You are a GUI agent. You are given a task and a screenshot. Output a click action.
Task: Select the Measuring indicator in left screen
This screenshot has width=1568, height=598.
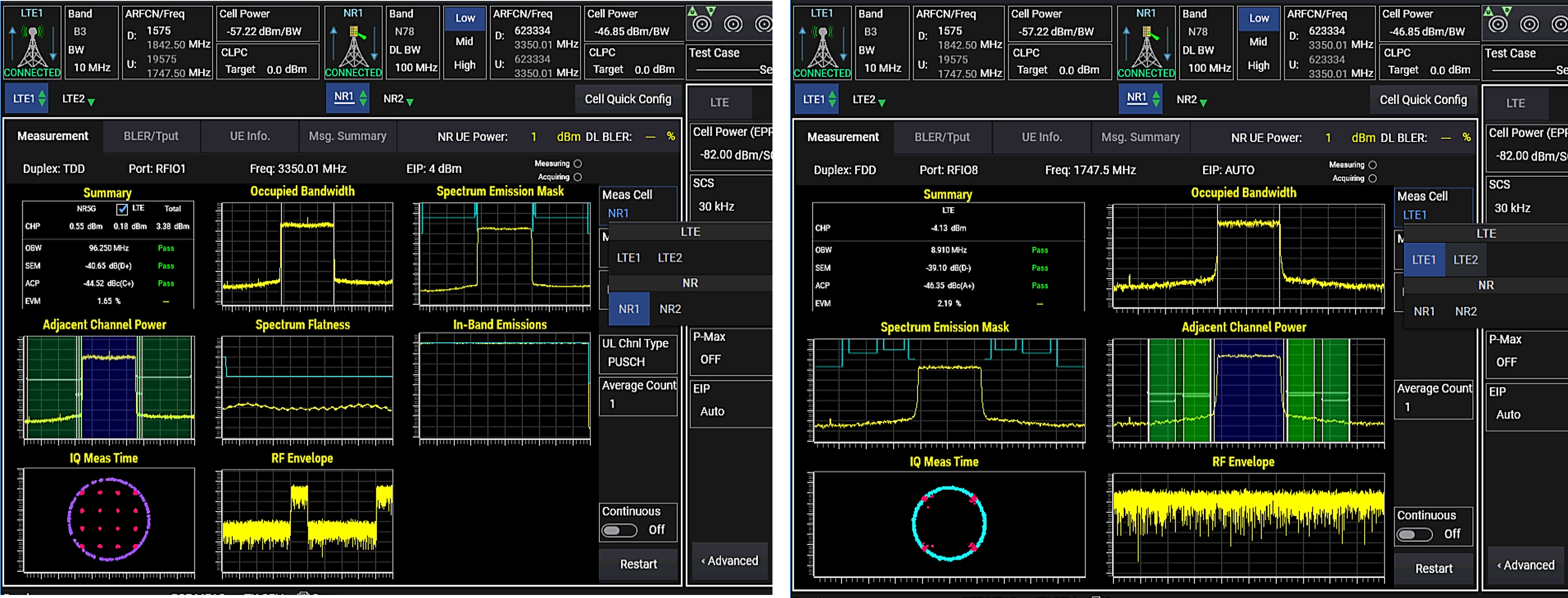click(578, 164)
